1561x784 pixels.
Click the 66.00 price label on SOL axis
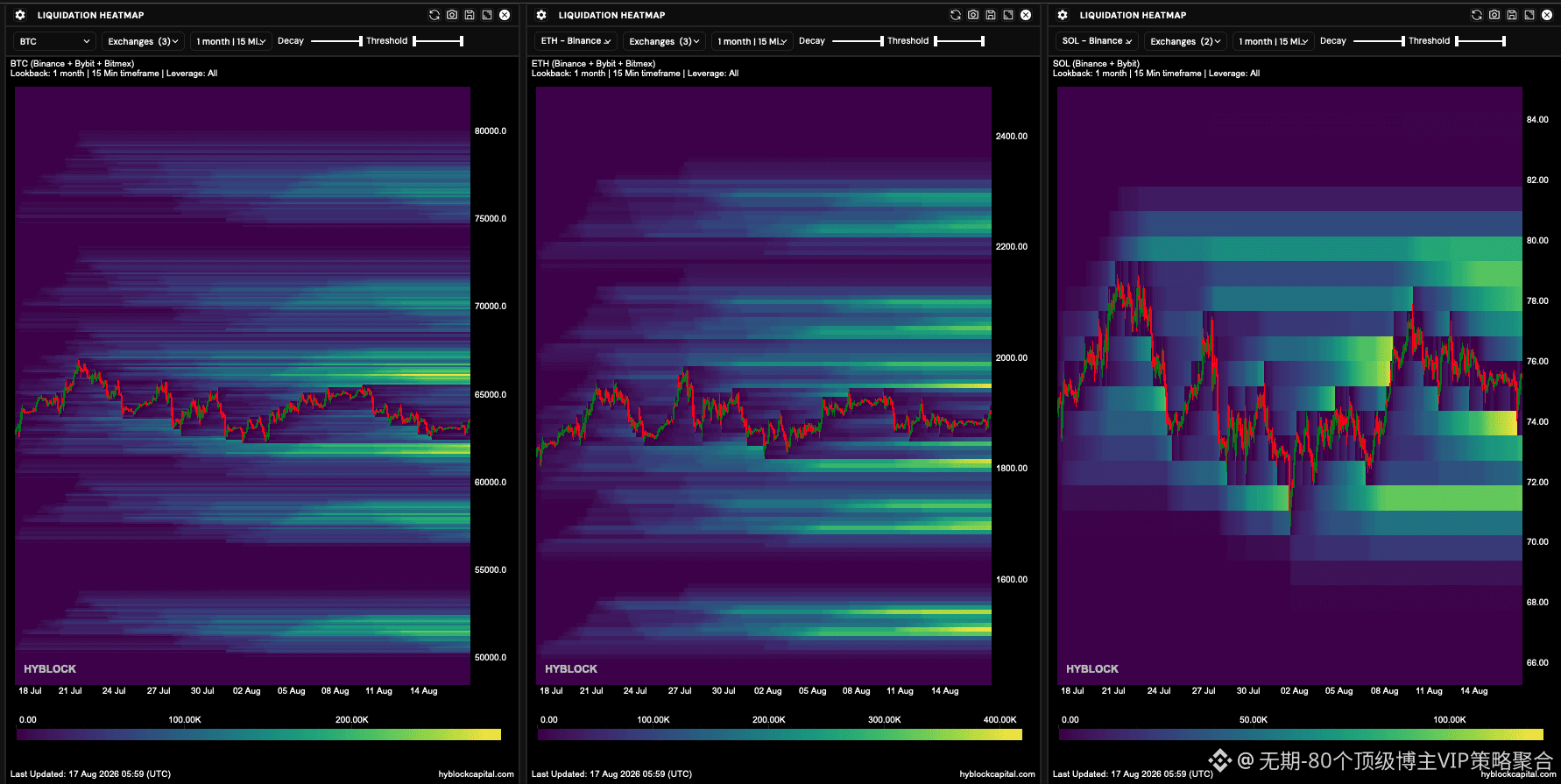pyautogui.click(x=1537, y=663)
